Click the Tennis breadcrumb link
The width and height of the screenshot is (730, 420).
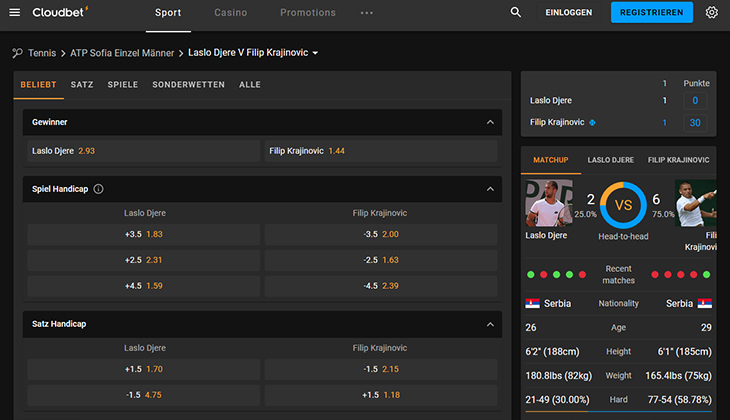42,53
